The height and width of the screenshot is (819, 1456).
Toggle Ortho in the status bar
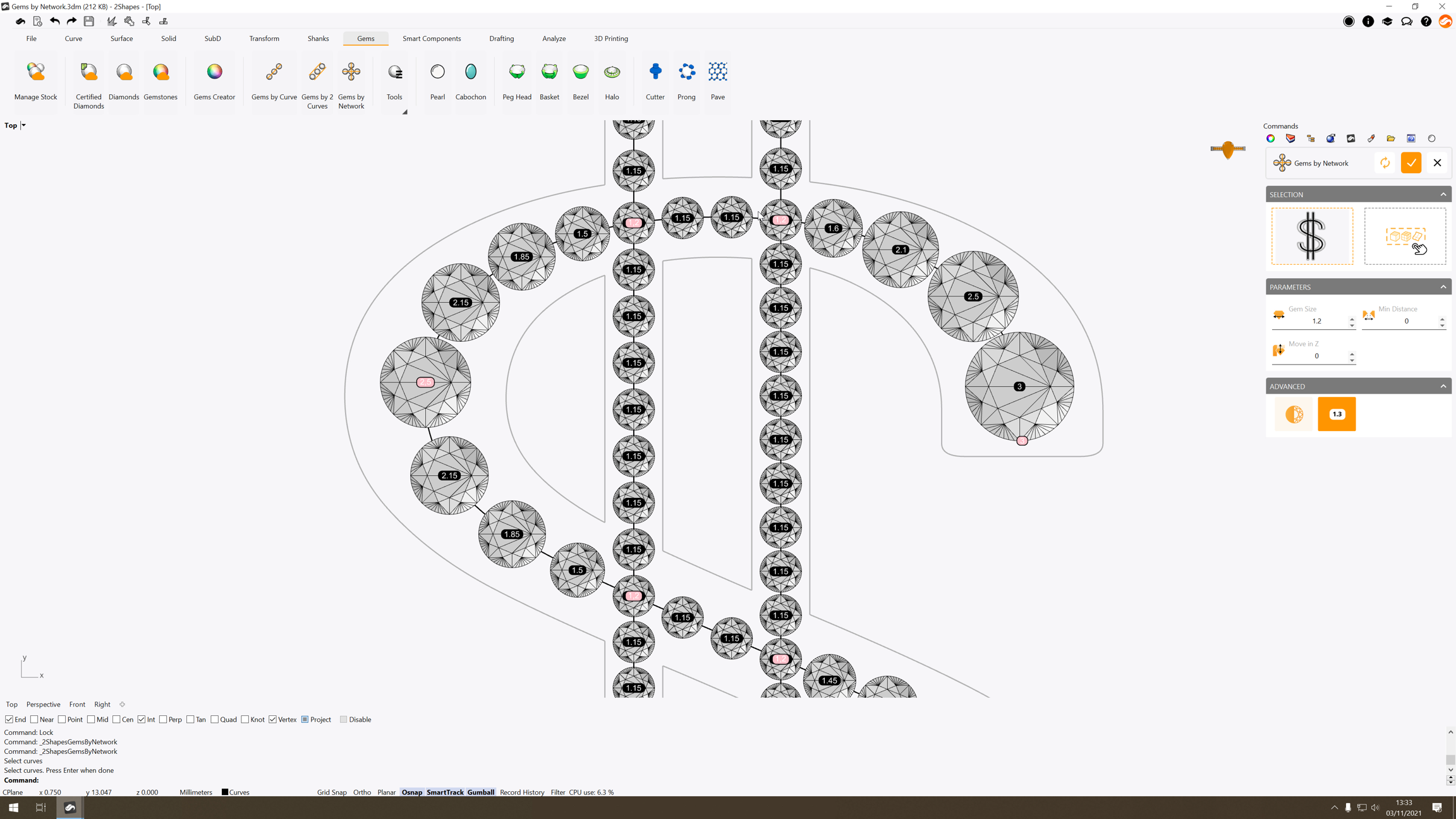pos(361,792)
